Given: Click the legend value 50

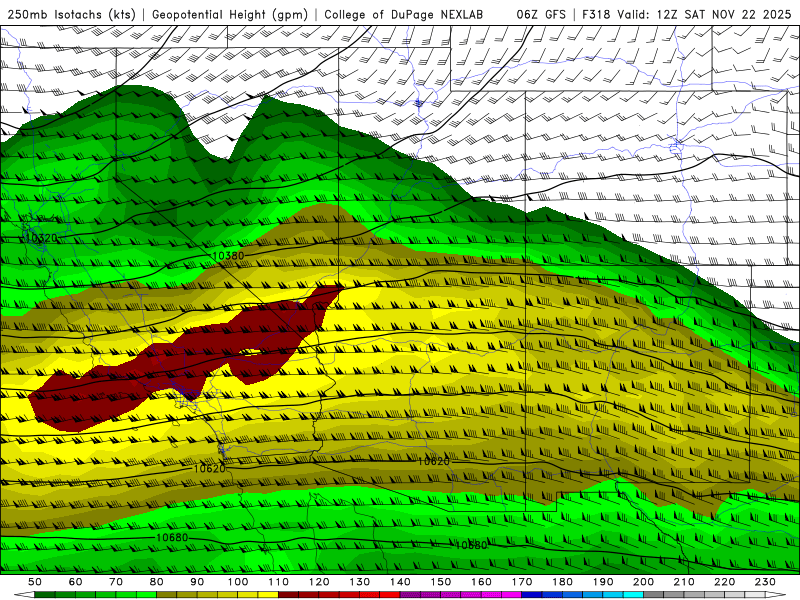Looking at the screenshot, I should (x=35, y=582).
